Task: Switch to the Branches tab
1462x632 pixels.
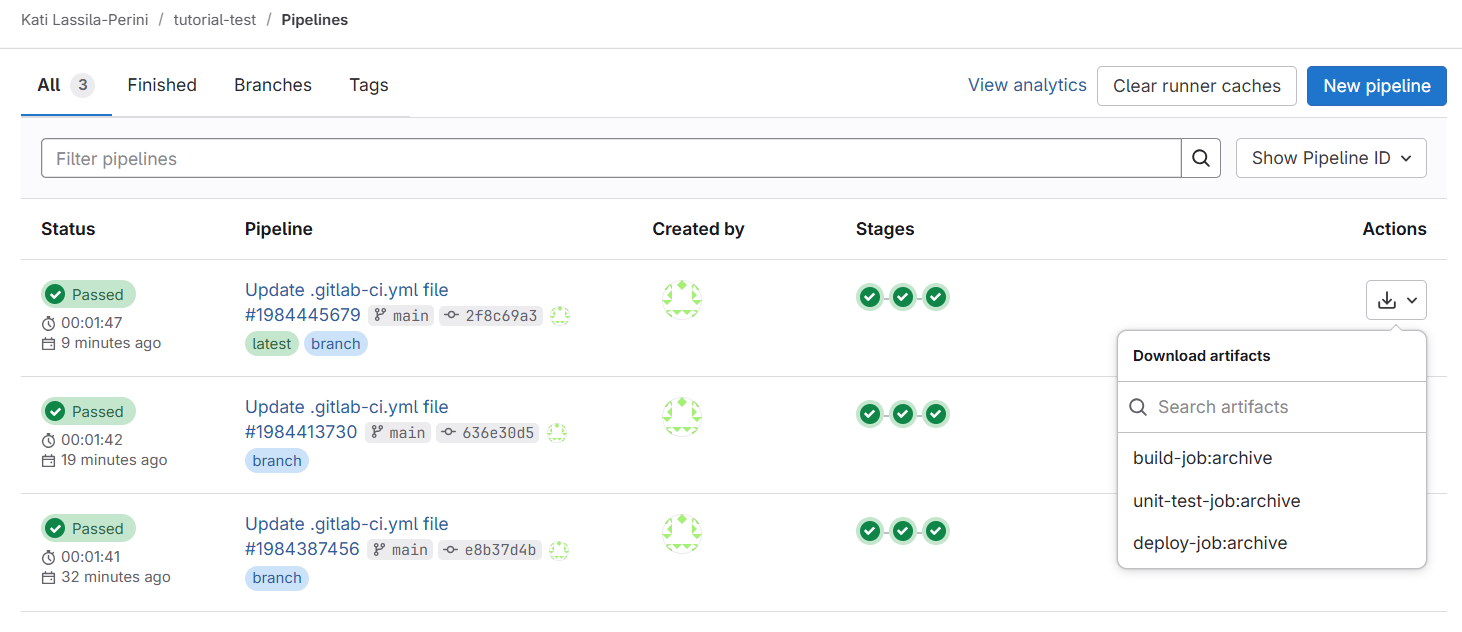Action: [x=273, y=85]
